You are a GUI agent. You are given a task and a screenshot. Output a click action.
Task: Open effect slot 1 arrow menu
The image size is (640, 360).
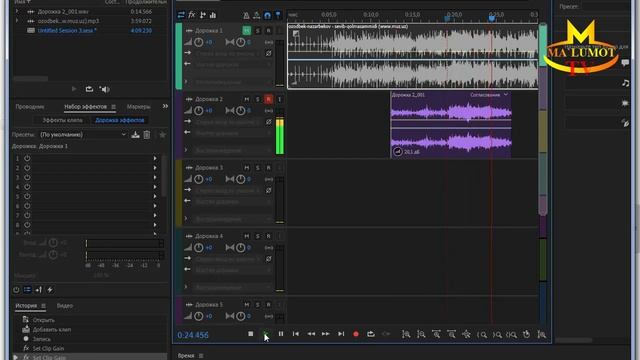(x=155, y=158)
